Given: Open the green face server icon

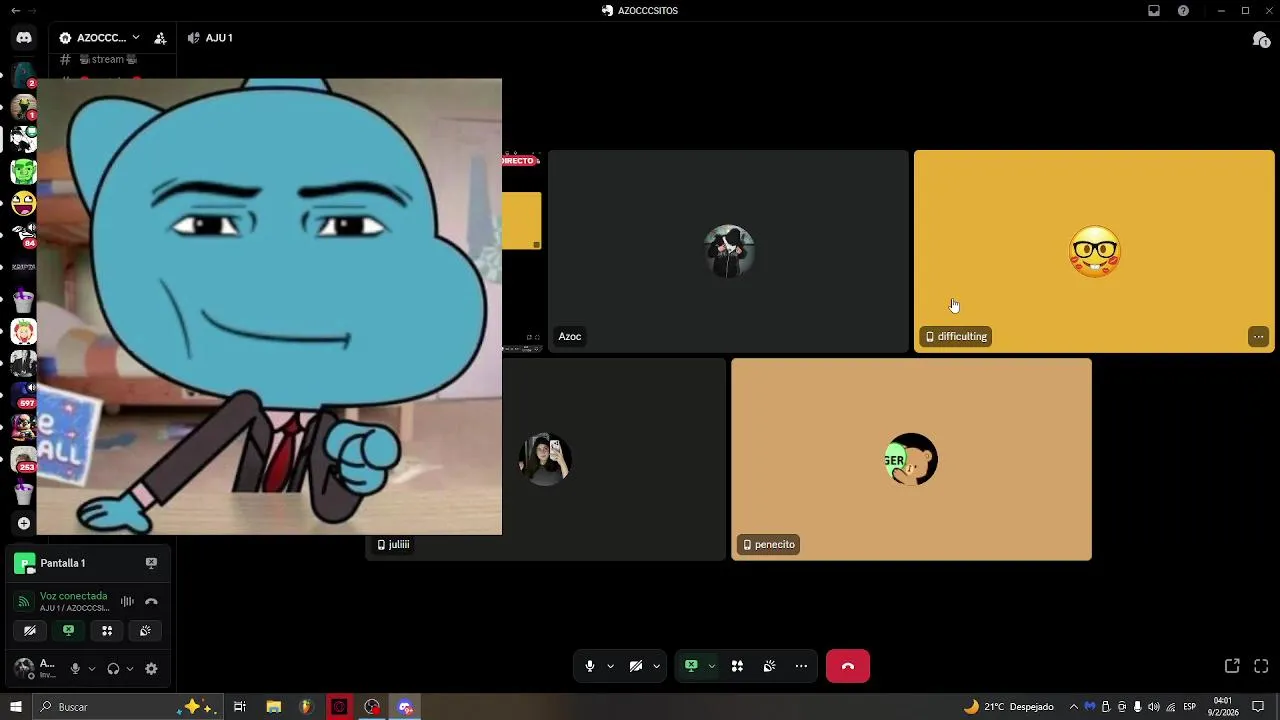Looking at the screenshot, I should [24, 171].
